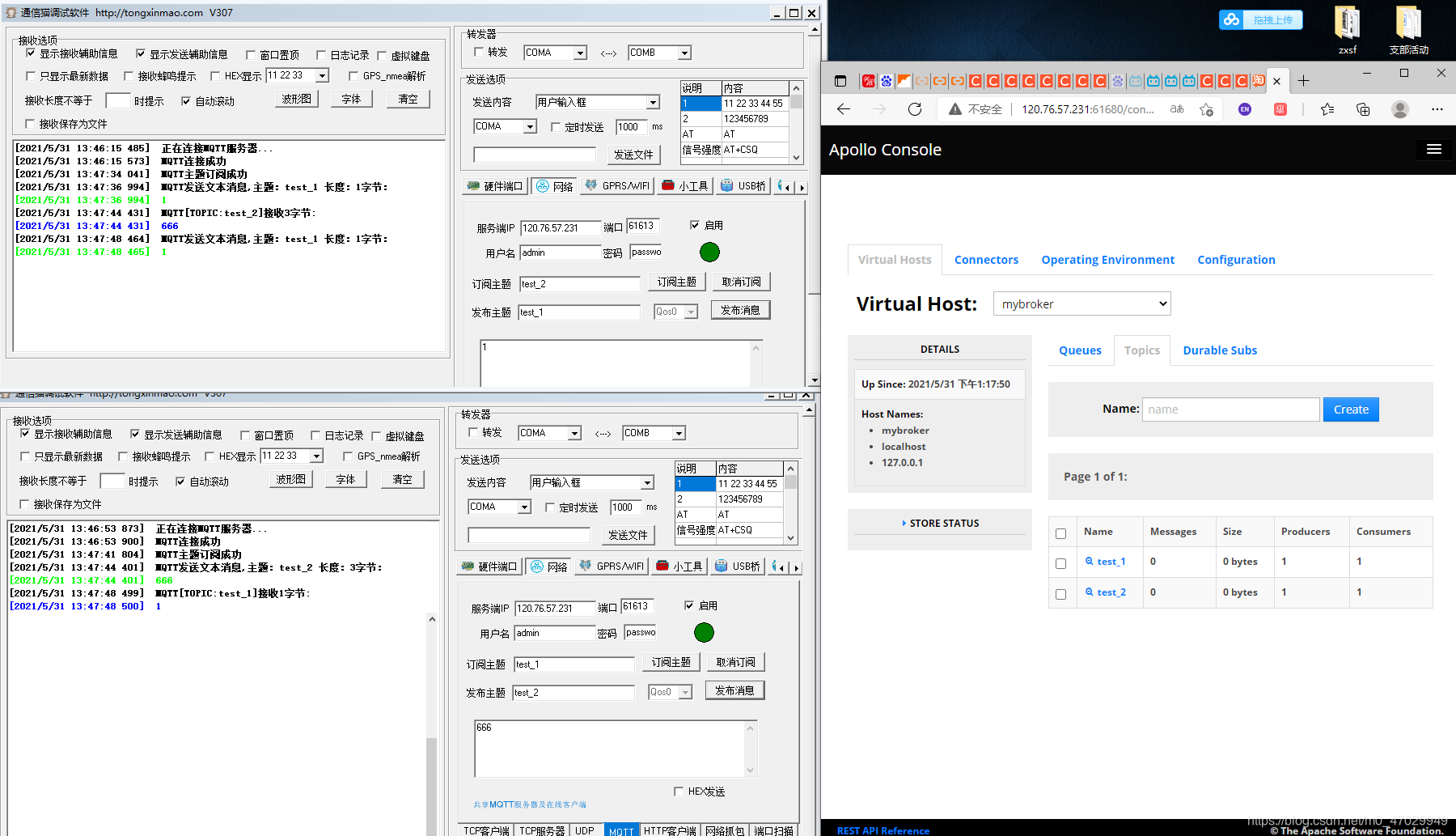Open the 11 22 33 HEX dropdown top window
Image resolution: width=1456 pixels, height=836 pixels.
click(322, 75)
